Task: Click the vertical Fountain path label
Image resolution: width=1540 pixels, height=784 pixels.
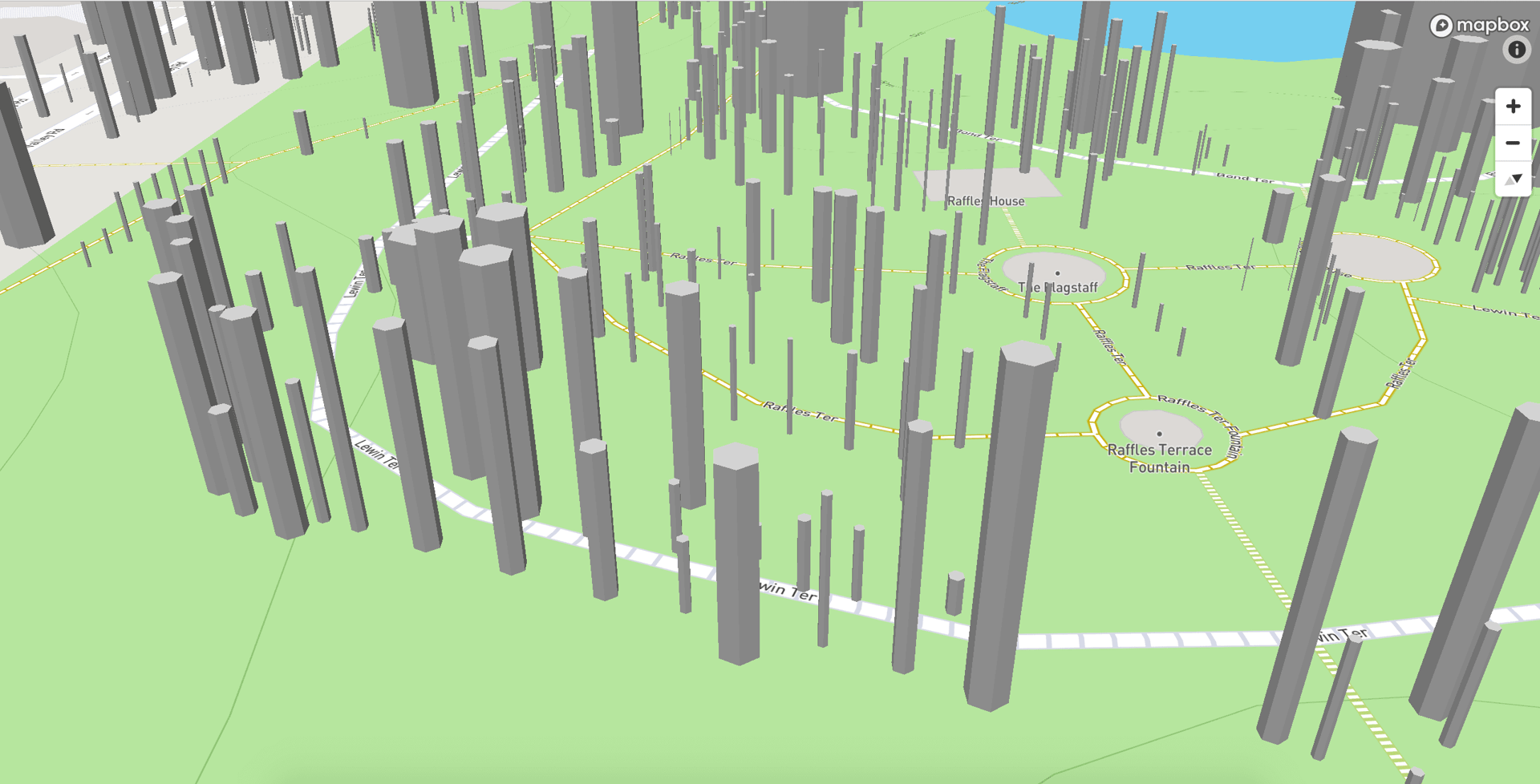Action: click(1233, 440)
